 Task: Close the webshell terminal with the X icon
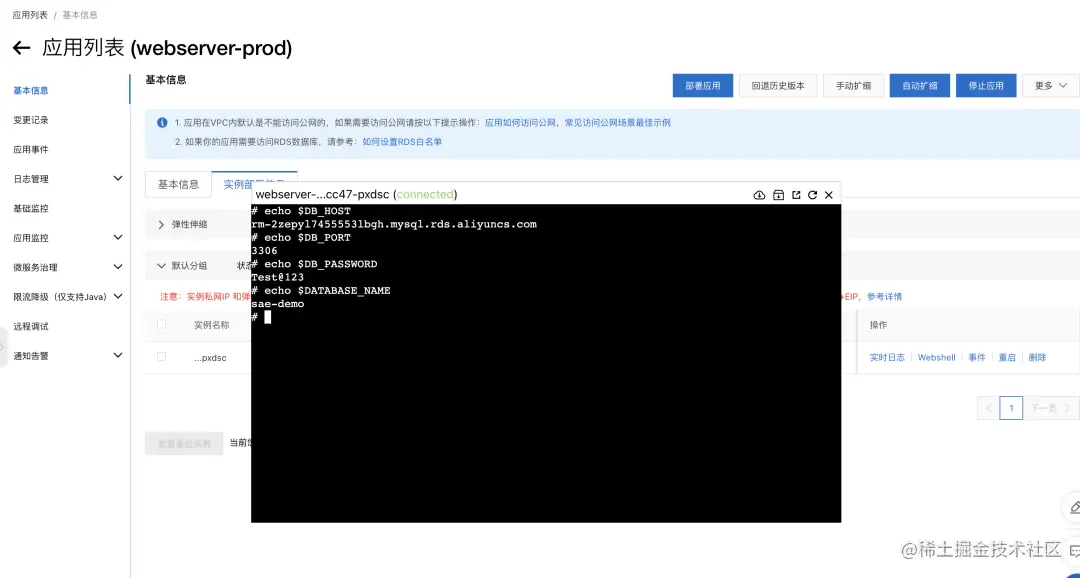tap(829, 195)
